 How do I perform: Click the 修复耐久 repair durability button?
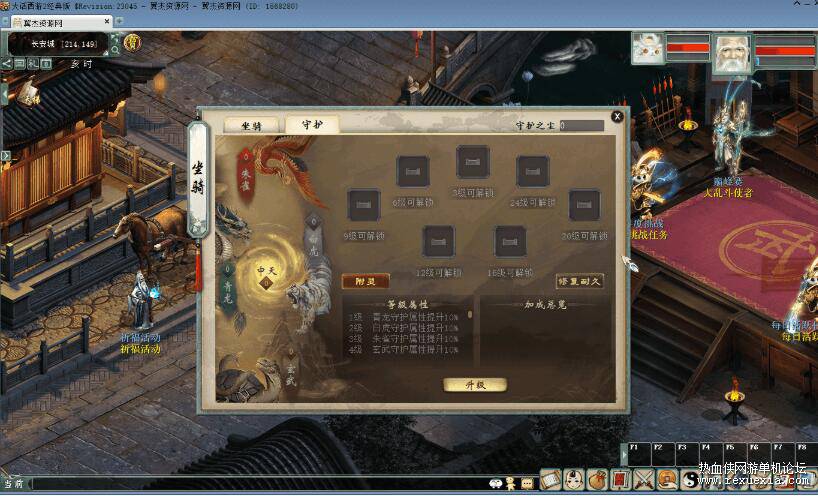click(580, 282)
